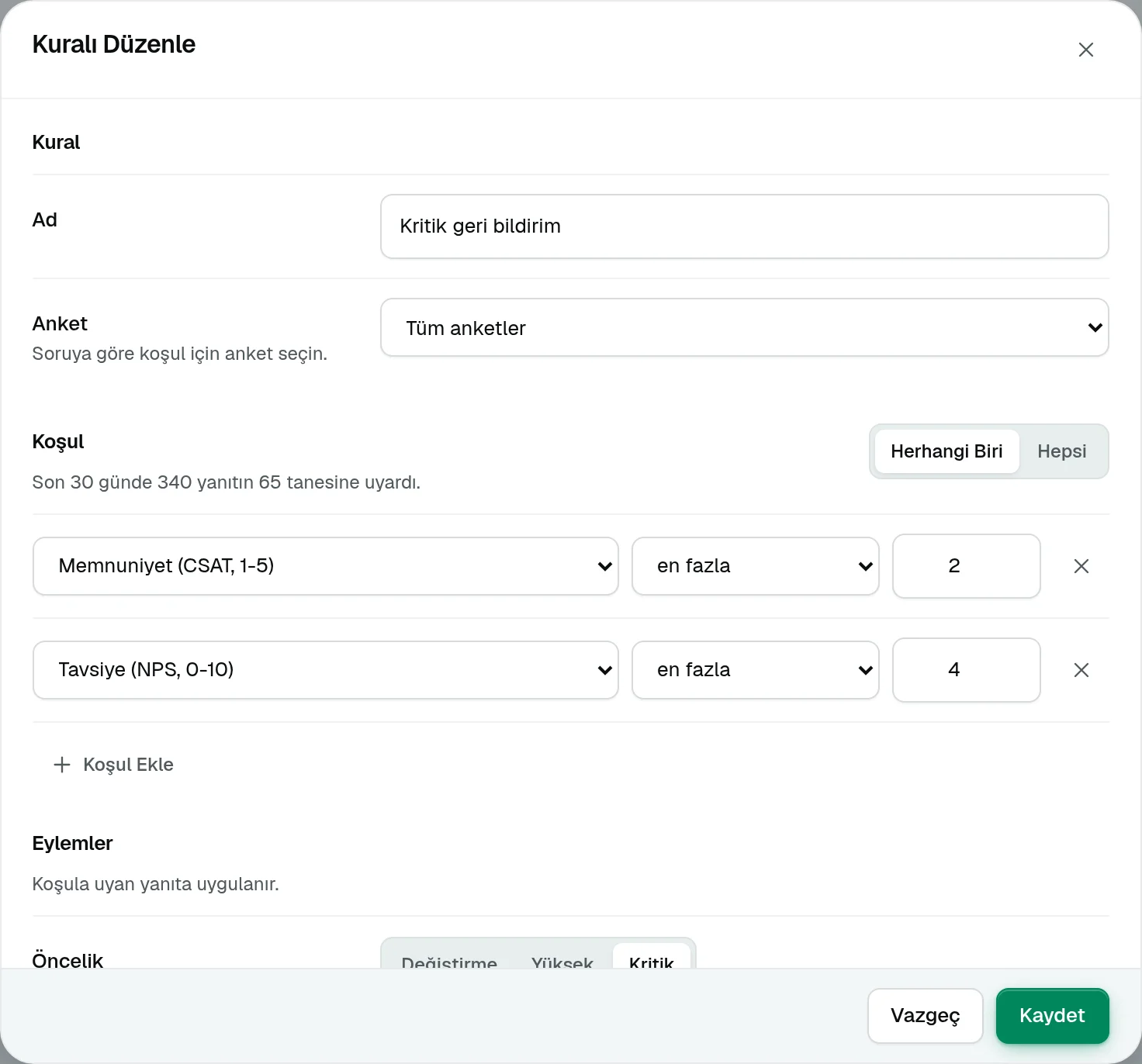This screenshot has height=1064, width=1142.
Task: Expand the en fazla operator for NPS row
Action: tap(755, 670)
